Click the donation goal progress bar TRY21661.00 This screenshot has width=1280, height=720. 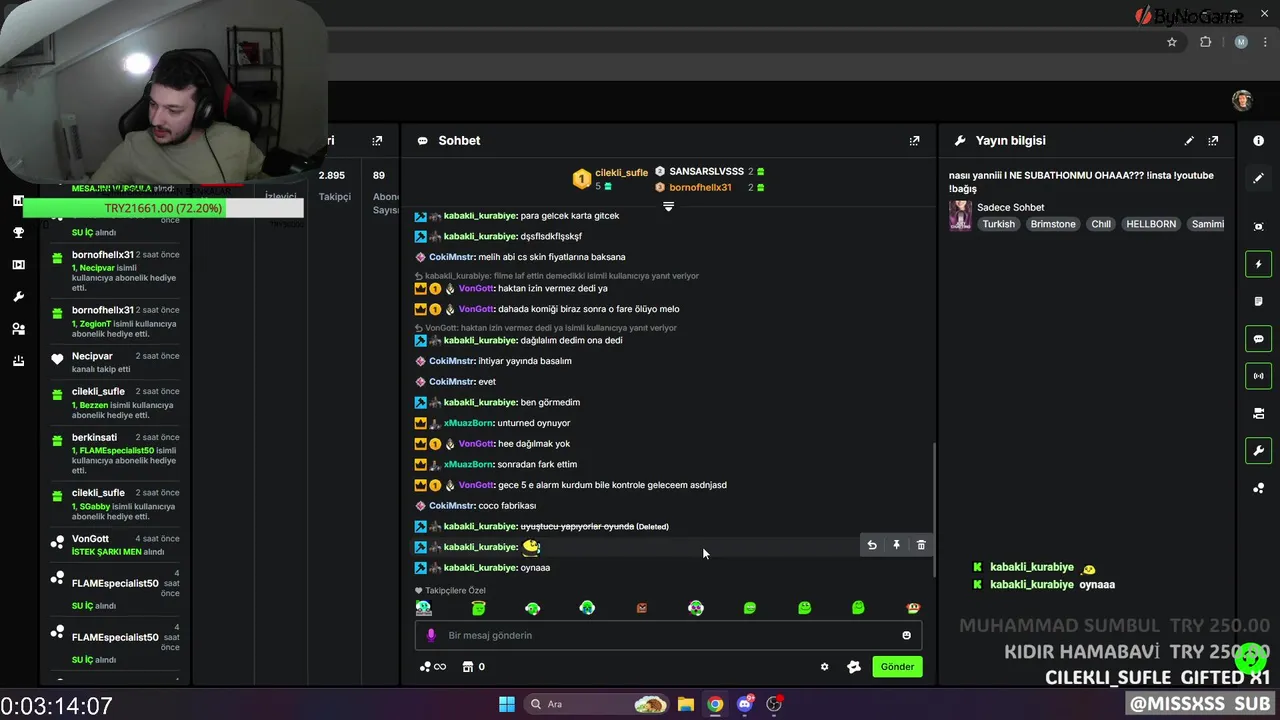(163, 208)
